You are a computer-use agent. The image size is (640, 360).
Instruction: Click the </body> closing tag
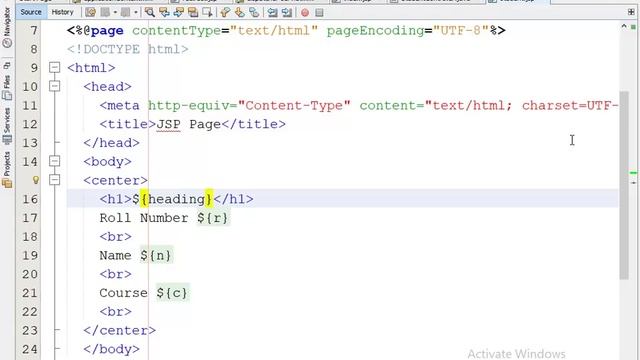point(111,349)
